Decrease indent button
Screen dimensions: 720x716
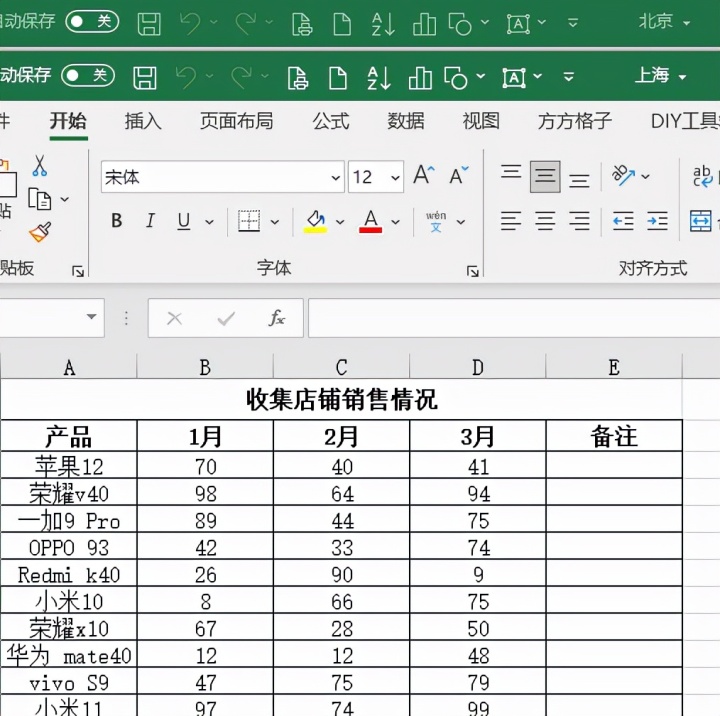(x=623, y=221)
